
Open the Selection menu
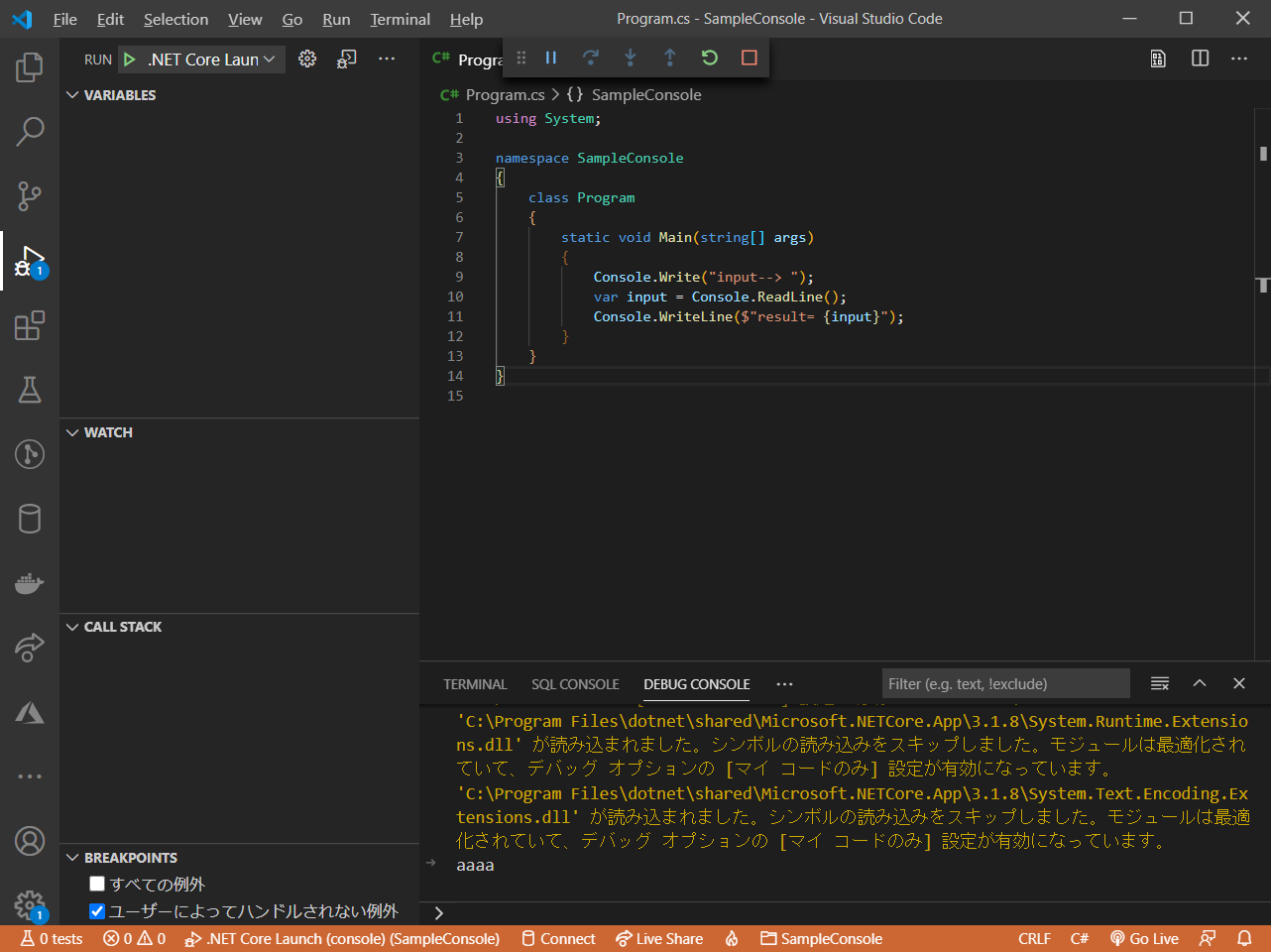[175, 19]
